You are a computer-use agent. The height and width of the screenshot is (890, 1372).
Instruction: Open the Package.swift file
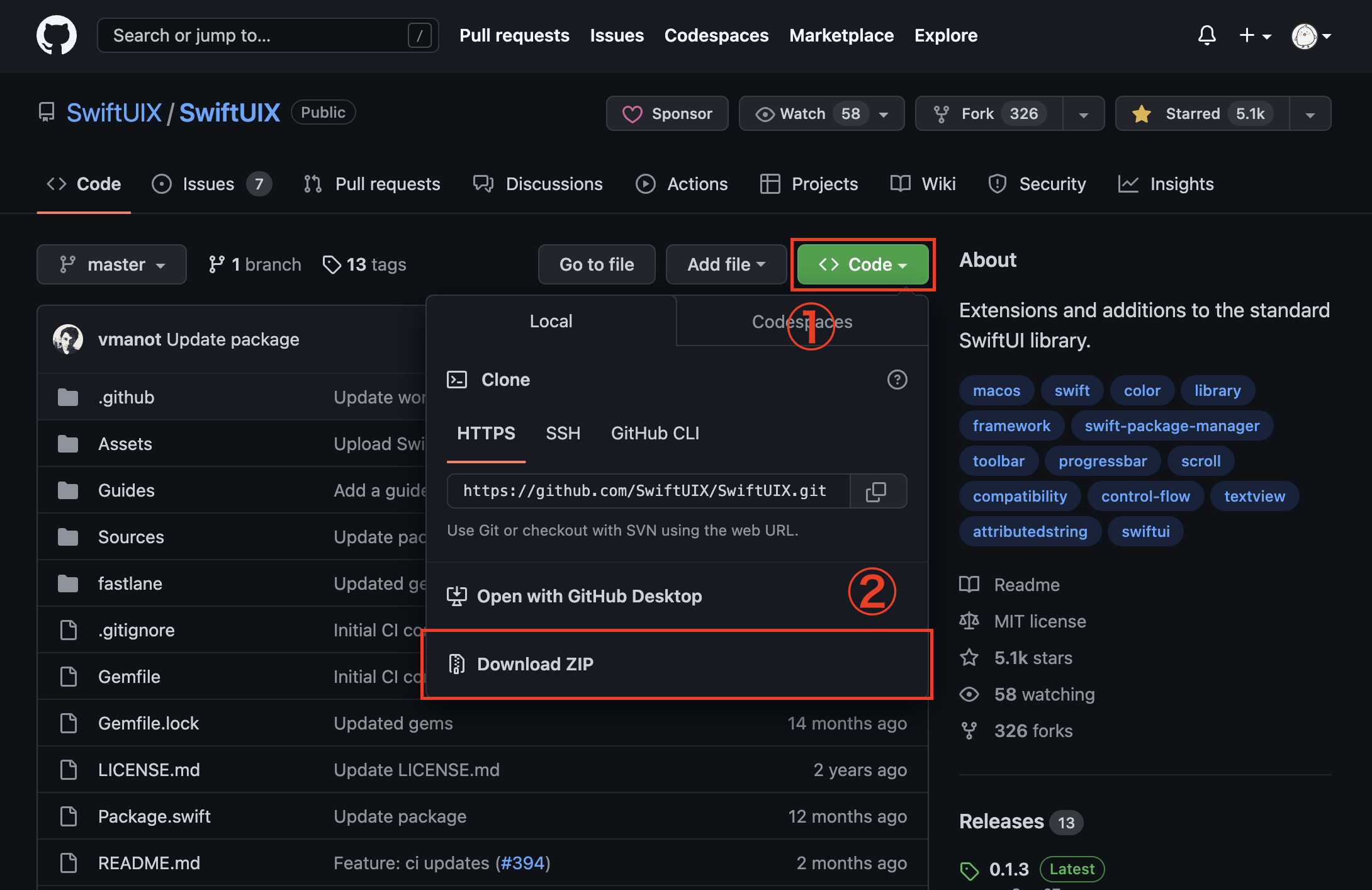click(x=154, y=816)
